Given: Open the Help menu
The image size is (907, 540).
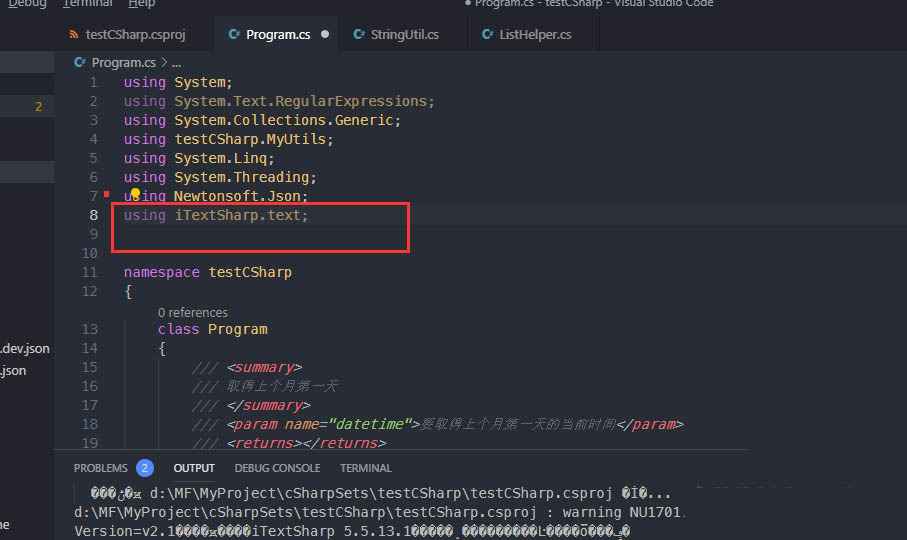Looking at the screenshot, I should pos(142,4).
